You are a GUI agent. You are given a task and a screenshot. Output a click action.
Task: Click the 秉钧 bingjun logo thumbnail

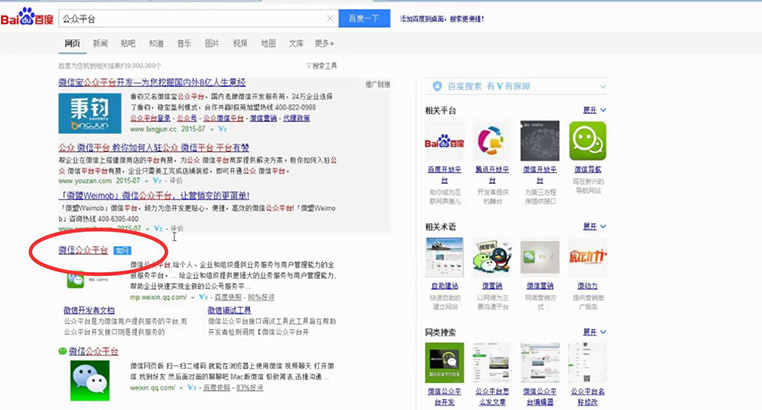point(90,113)
